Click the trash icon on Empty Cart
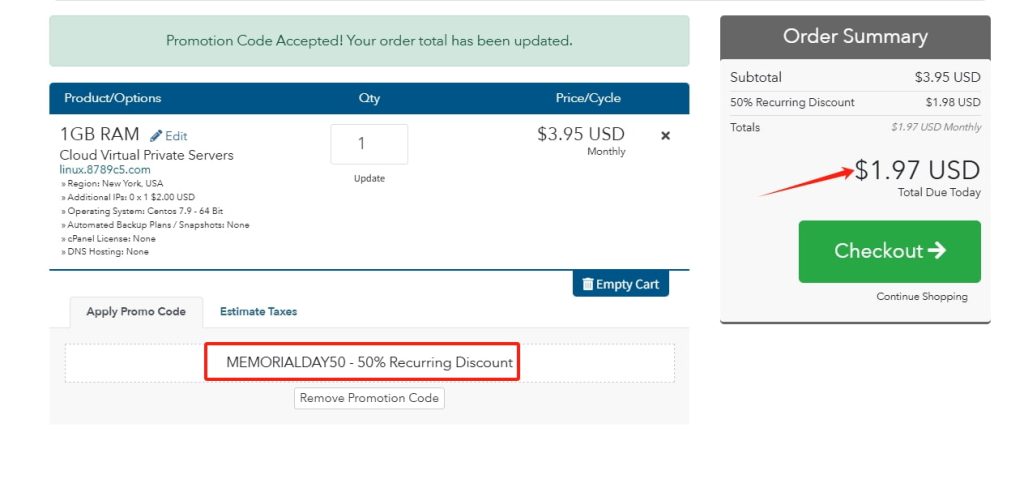 tap(587, 284)
